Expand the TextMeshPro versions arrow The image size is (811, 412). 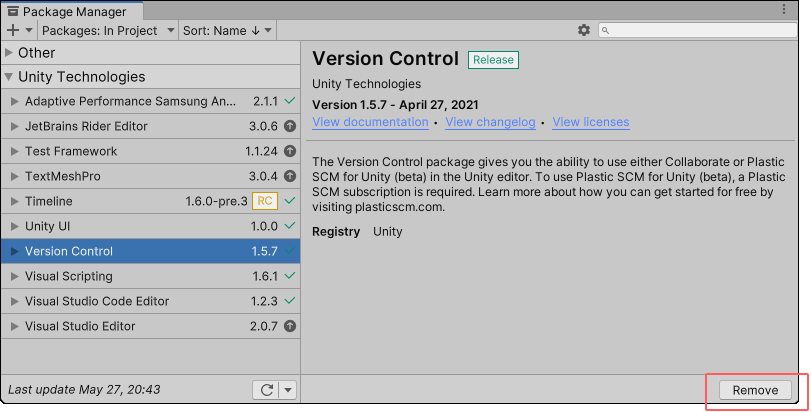point(14,176)
